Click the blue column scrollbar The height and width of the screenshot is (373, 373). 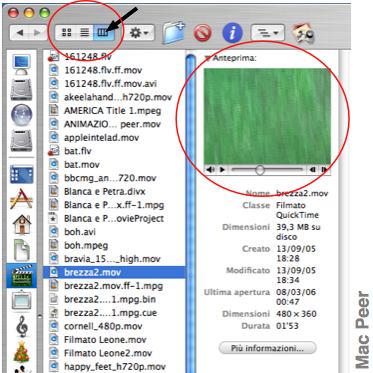(191, 213)
